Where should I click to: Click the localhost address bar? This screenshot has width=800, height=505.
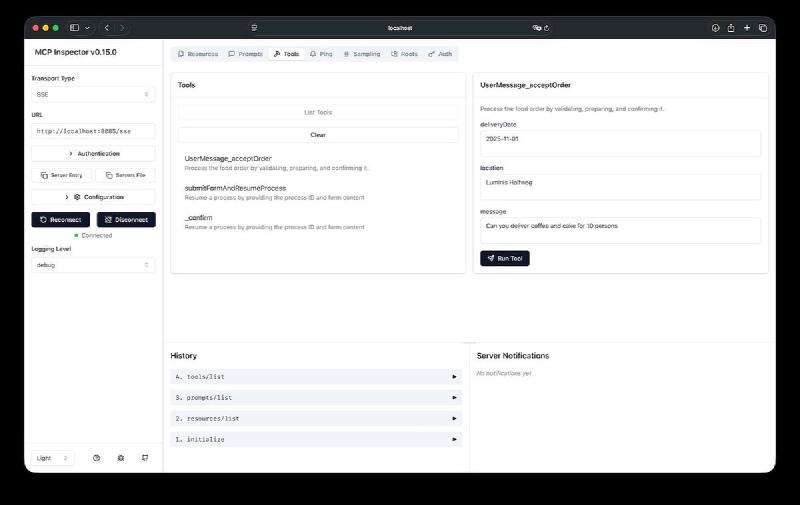(399, 28)
